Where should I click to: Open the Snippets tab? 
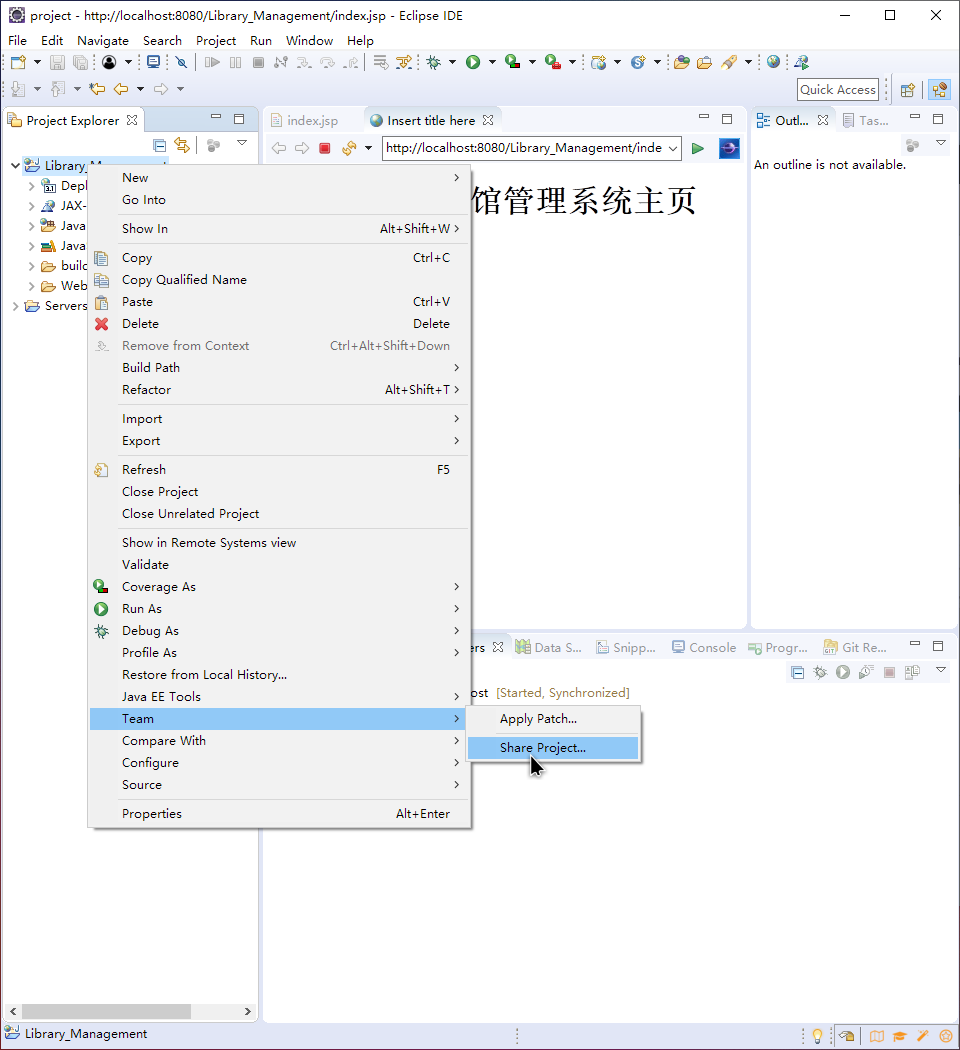tap(626, 648)
